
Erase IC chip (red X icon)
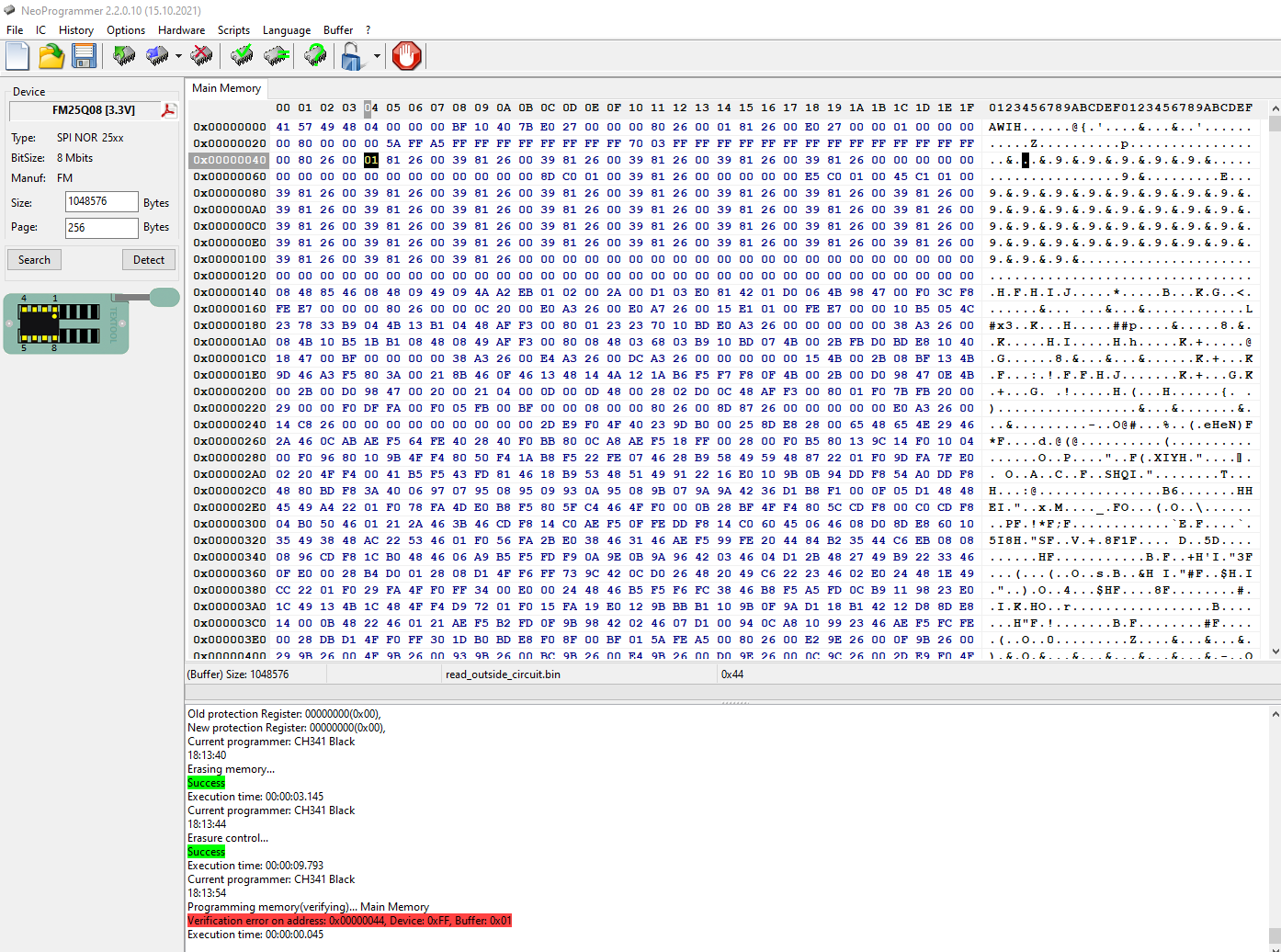[x=201, y=56]
